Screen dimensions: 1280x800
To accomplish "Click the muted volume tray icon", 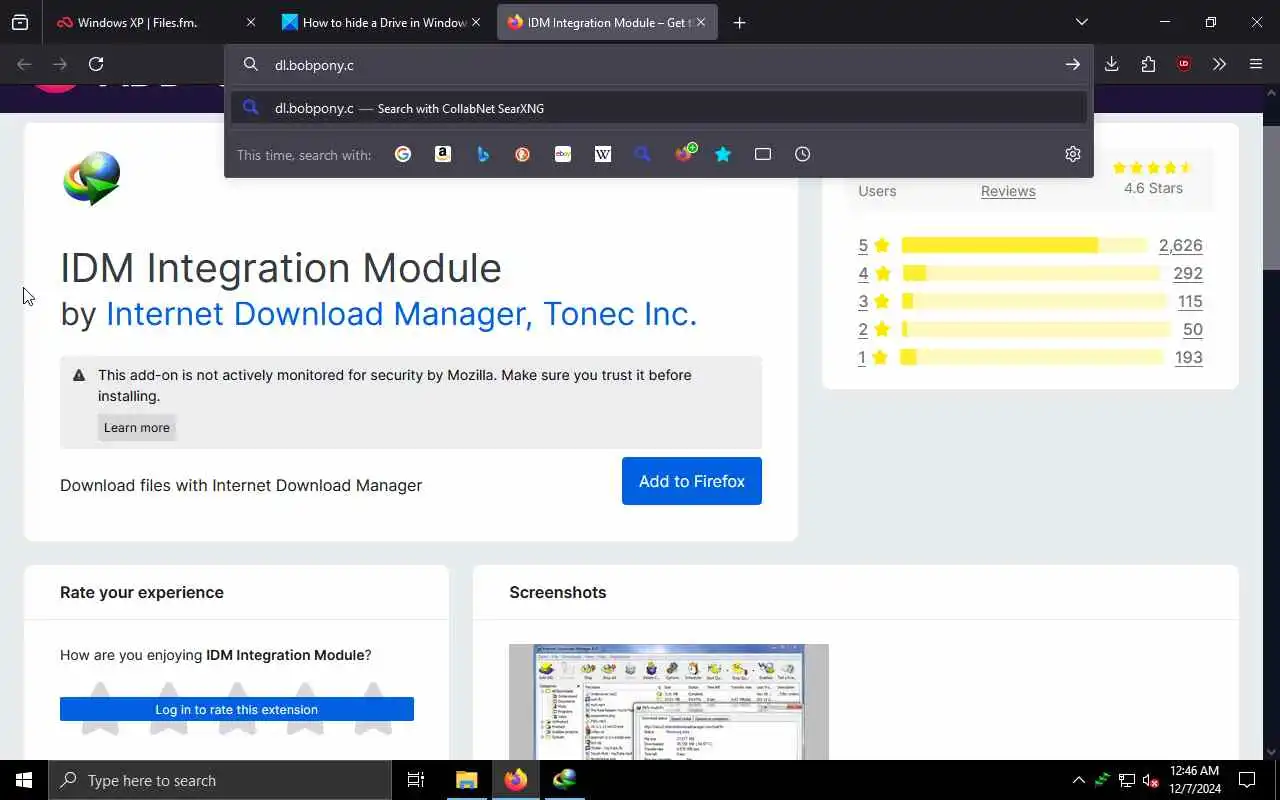I will pos(1151,780).
